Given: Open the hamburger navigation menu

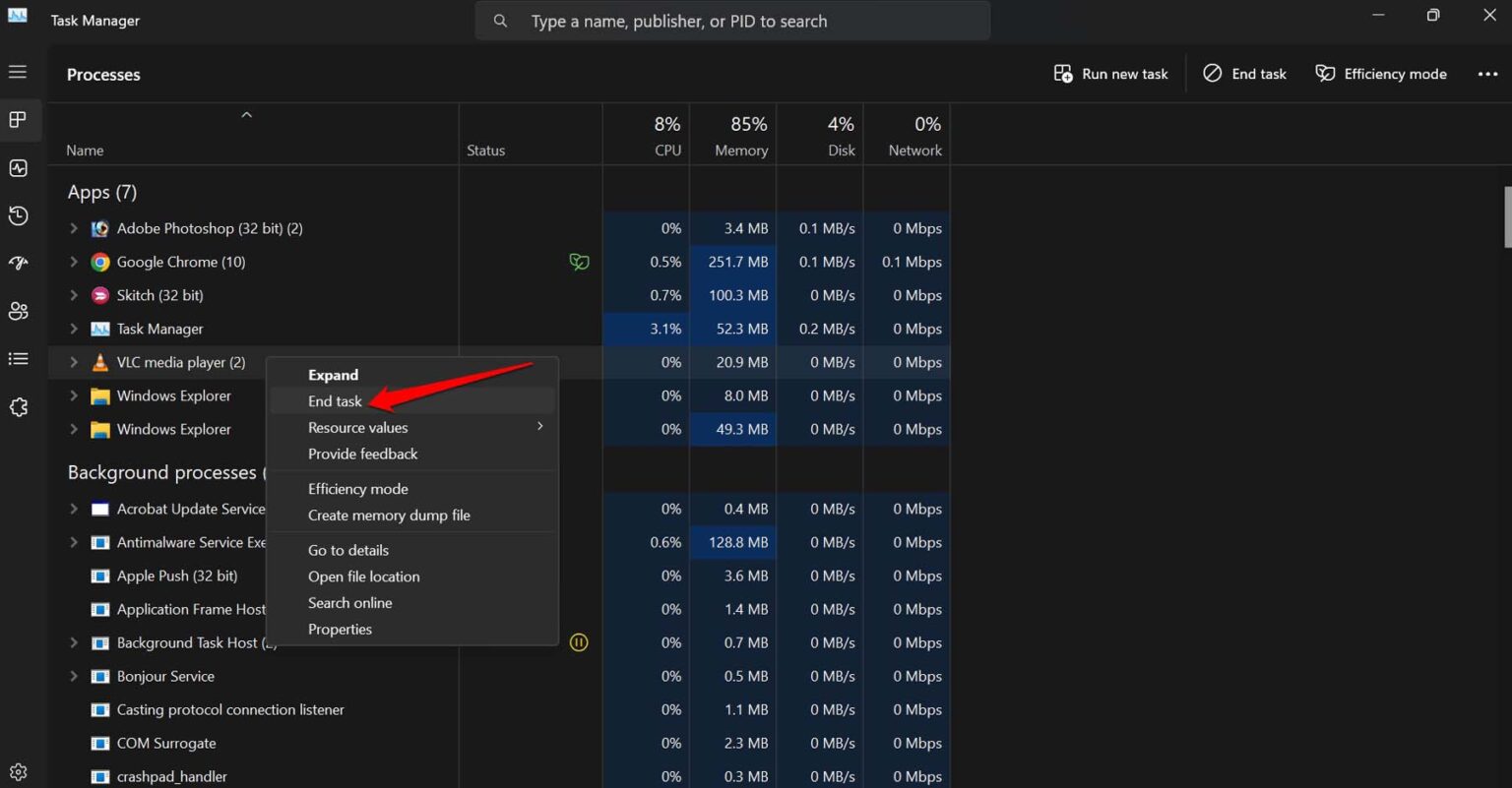Looking at the screenshot, I should (x=18, y=72).
